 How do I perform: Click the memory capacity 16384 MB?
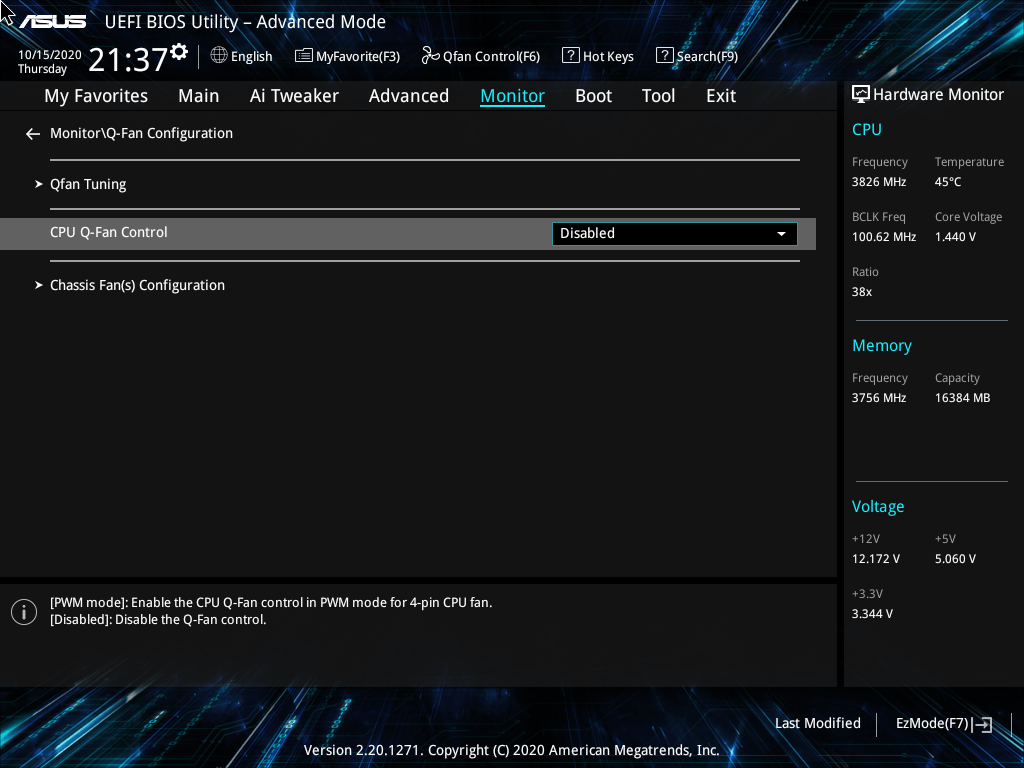coord(962,398)
